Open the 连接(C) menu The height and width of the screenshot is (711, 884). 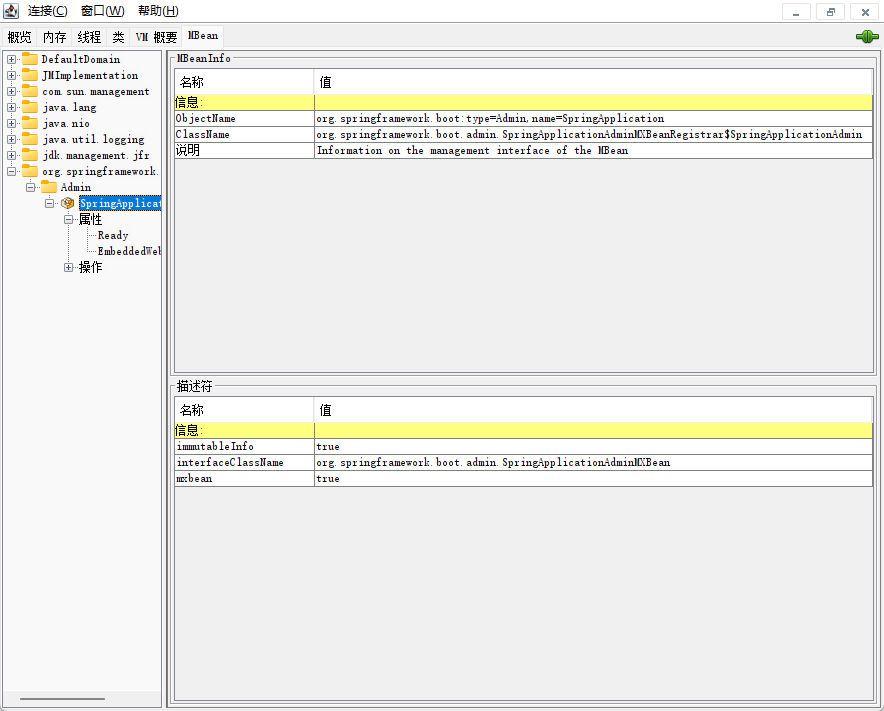(x=47, y=11)
